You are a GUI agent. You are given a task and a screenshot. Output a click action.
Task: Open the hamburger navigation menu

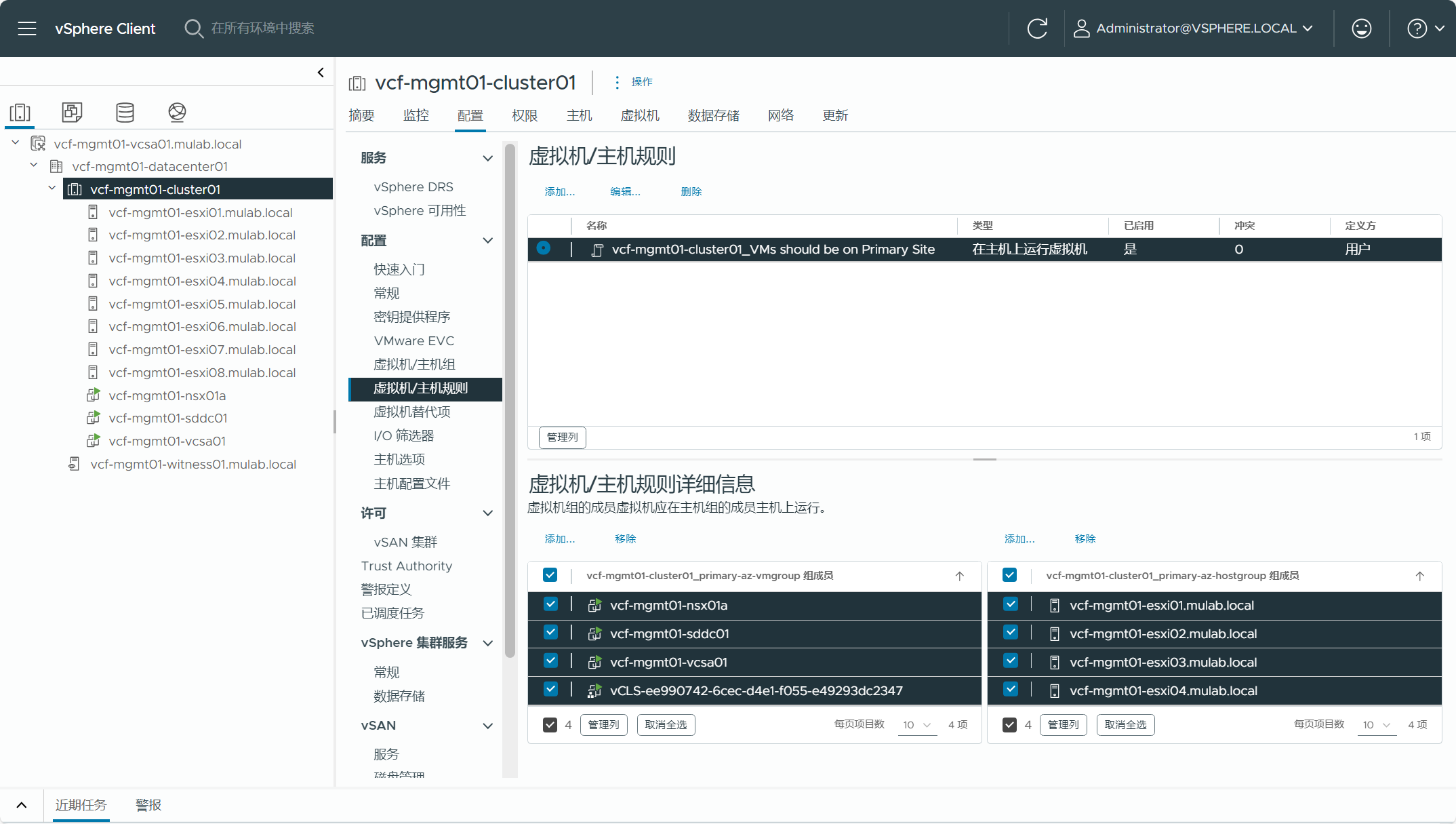coord(27,28)
